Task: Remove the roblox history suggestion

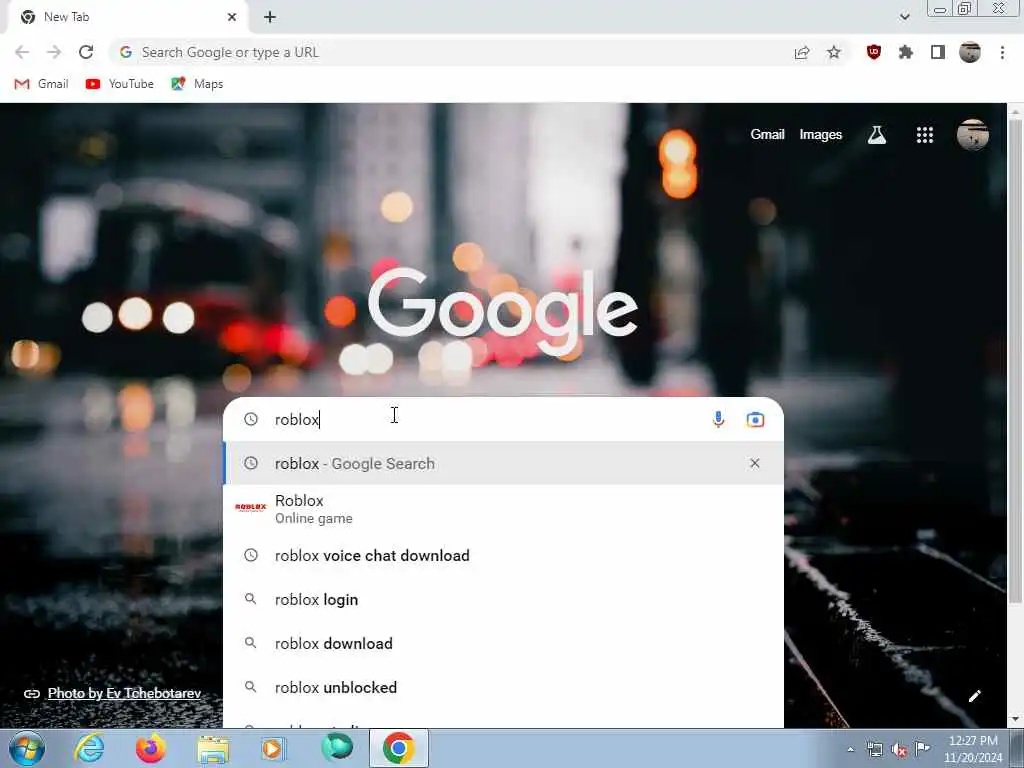Action: pos(754,463)
